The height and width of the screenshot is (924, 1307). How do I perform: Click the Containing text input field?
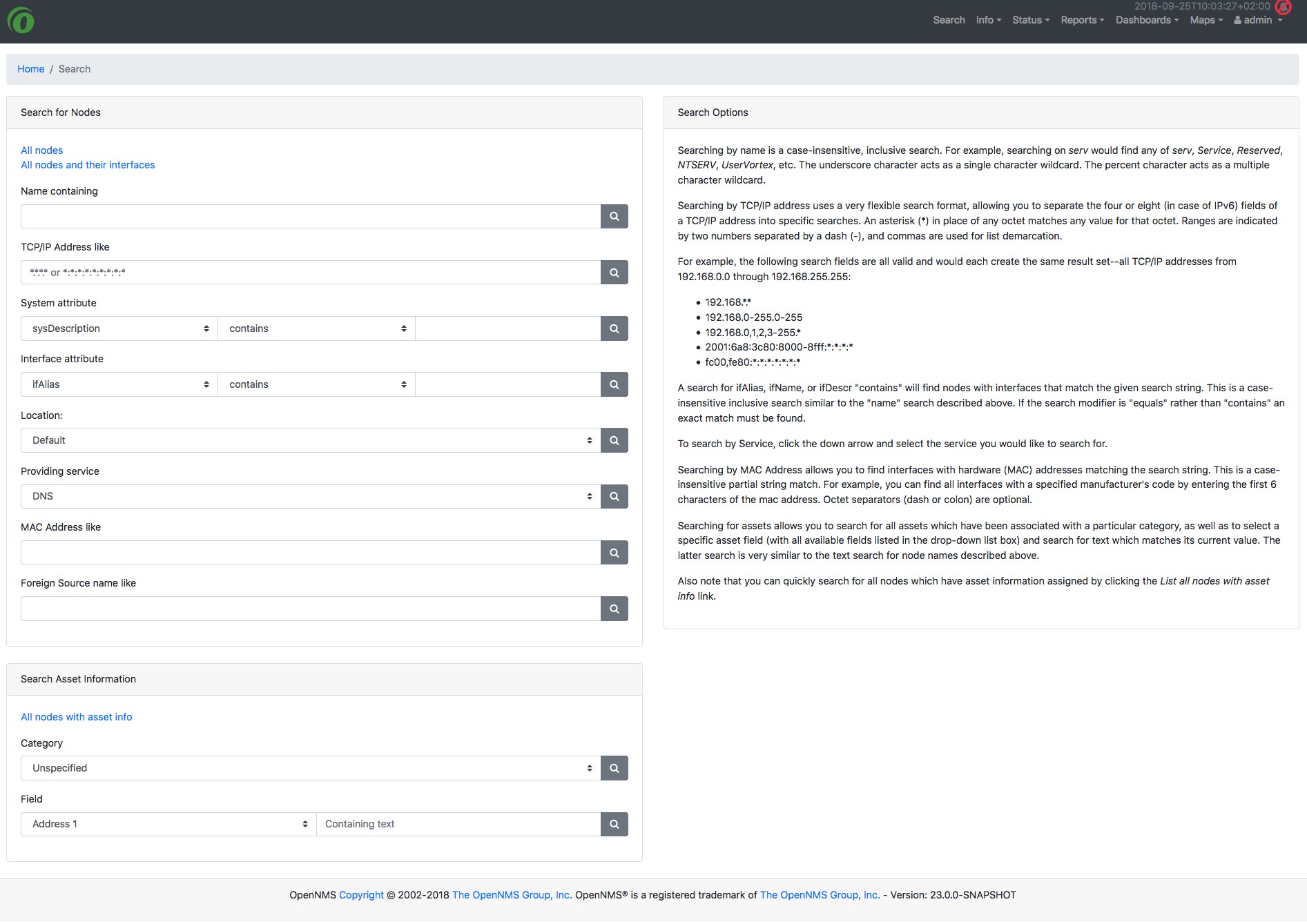[458, 824]
